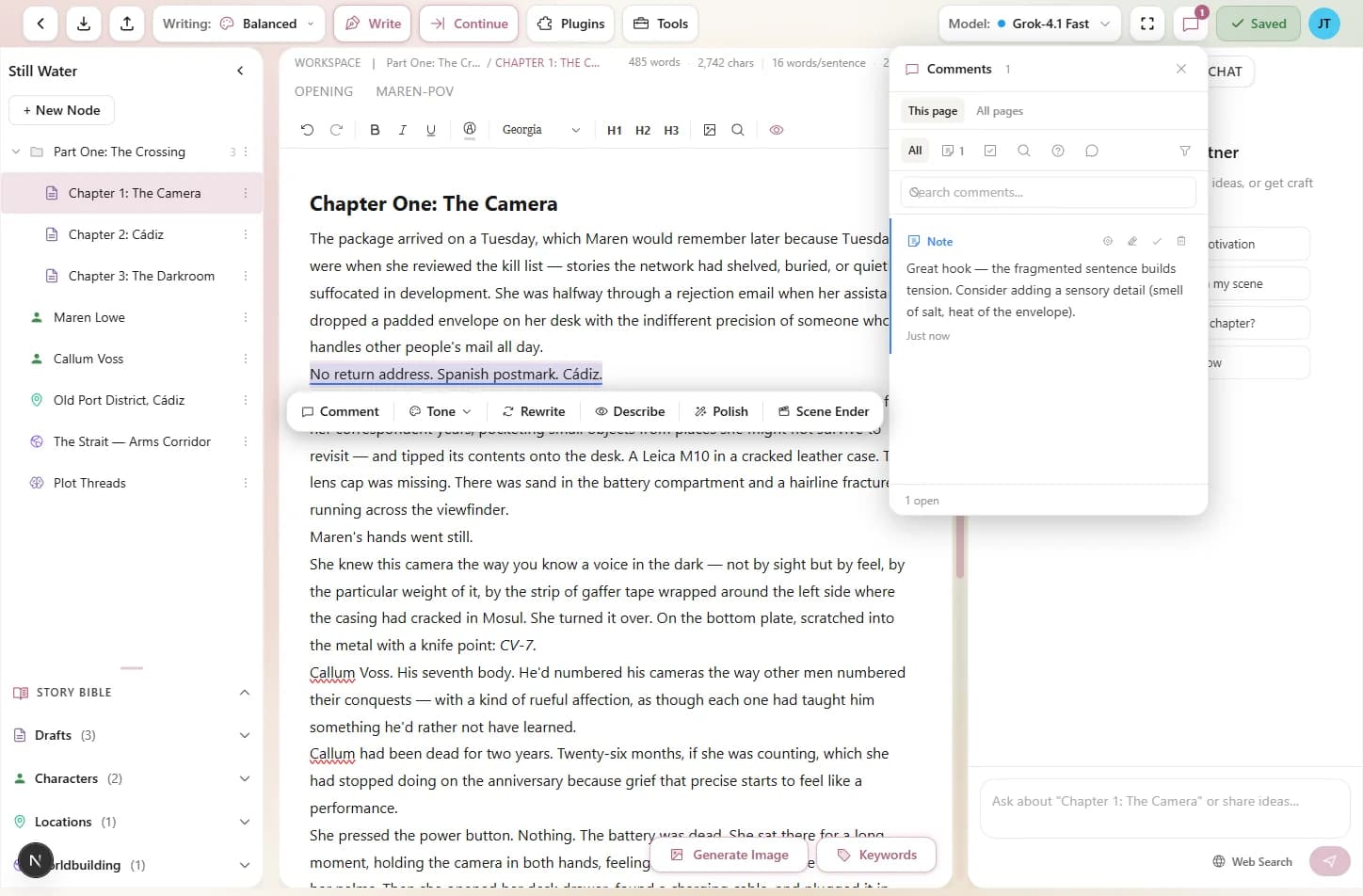Open the CHAT tab
1363x896 pixels.
[1225, 71]
